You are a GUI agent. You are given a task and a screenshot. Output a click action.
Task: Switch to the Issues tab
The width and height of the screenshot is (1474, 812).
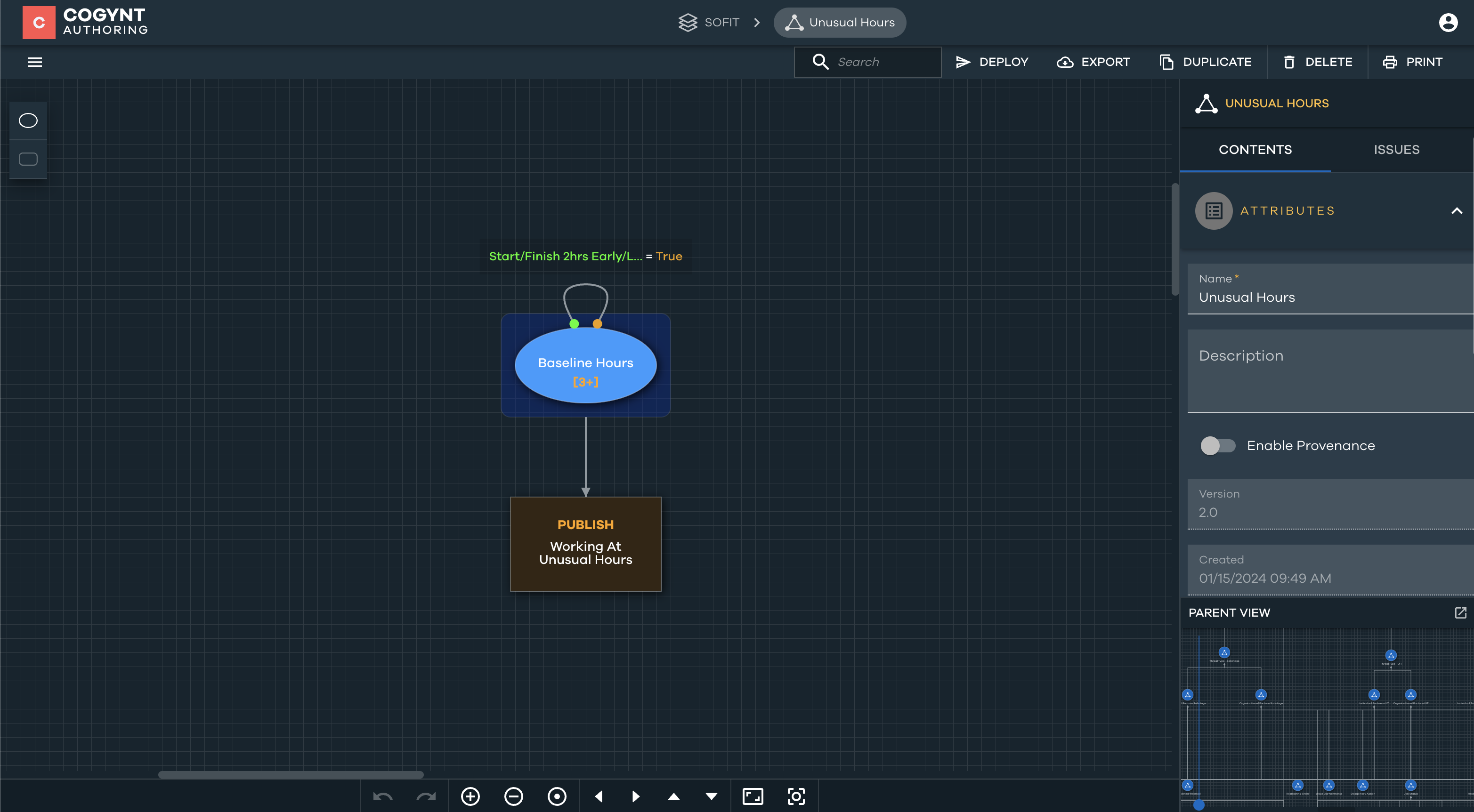click(1396, 150)
